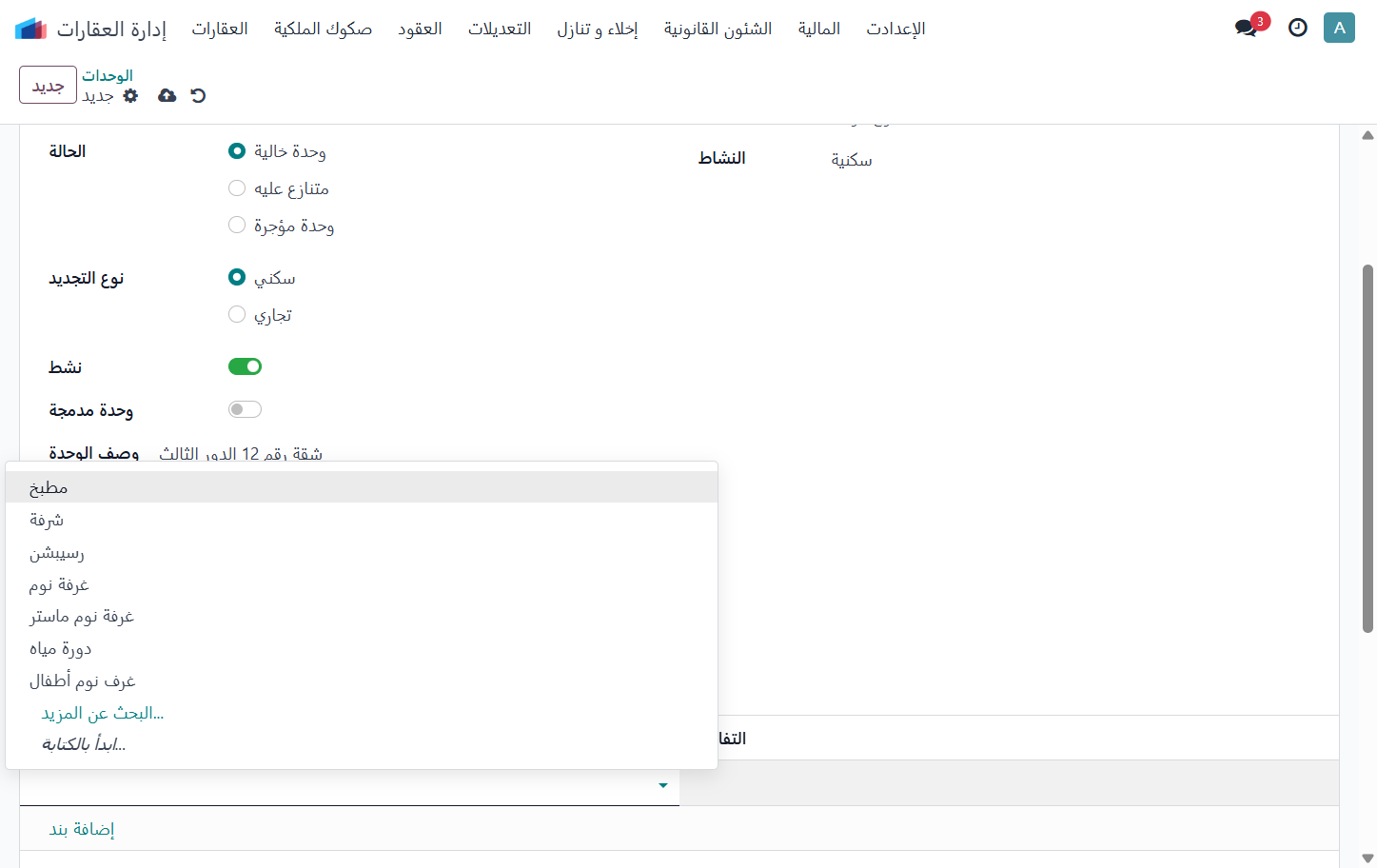Toggle the نشط switch
Screen dimensions: 1377x868
pos(245,366)
